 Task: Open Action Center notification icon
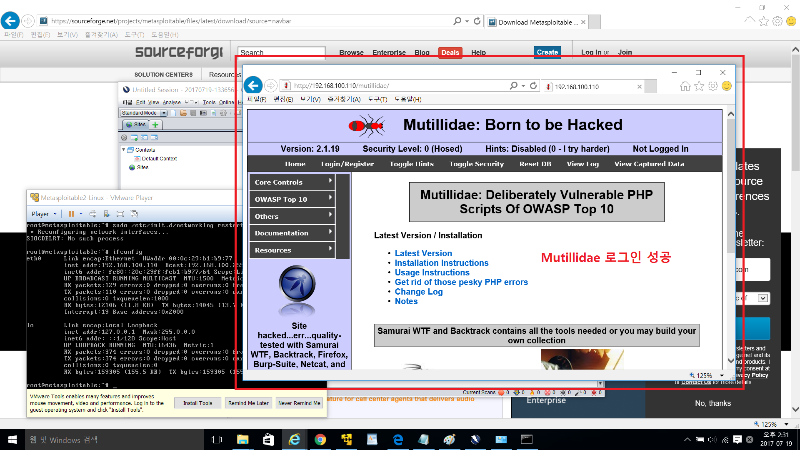(x=737, y=439)
